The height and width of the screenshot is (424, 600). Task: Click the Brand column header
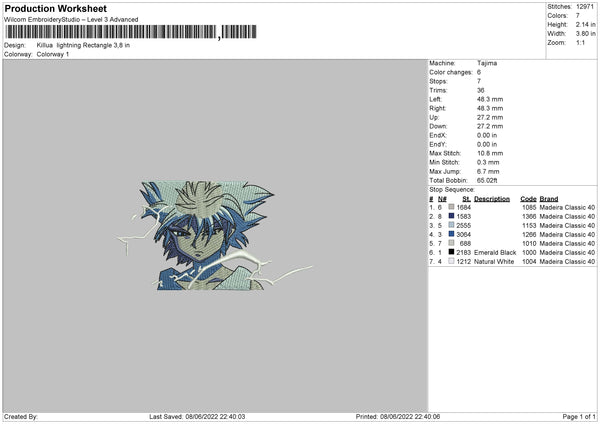pos(549,199)
